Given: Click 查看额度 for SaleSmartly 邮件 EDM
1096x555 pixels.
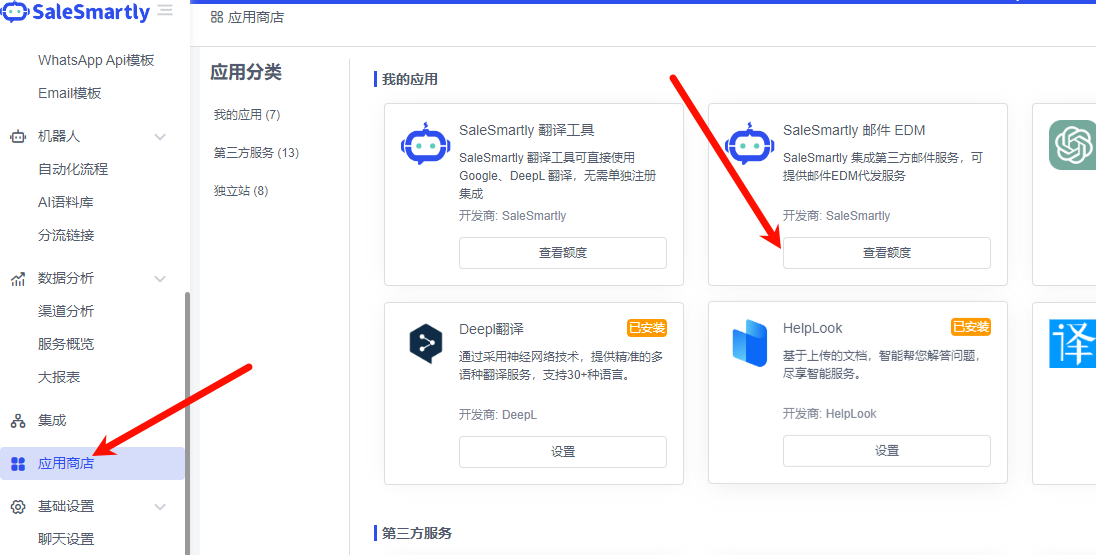Looking at the screenshot, I should [x=886, y=253].
